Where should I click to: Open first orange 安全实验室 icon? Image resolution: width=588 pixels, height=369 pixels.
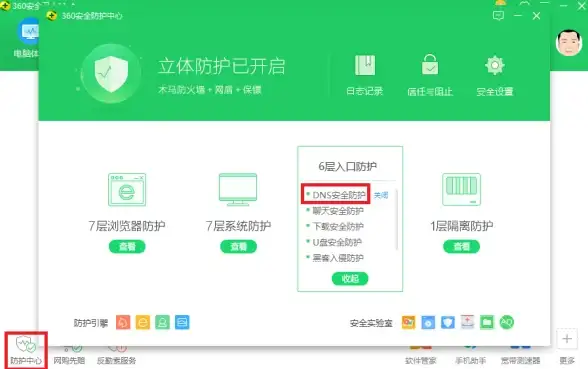[408, 322]
